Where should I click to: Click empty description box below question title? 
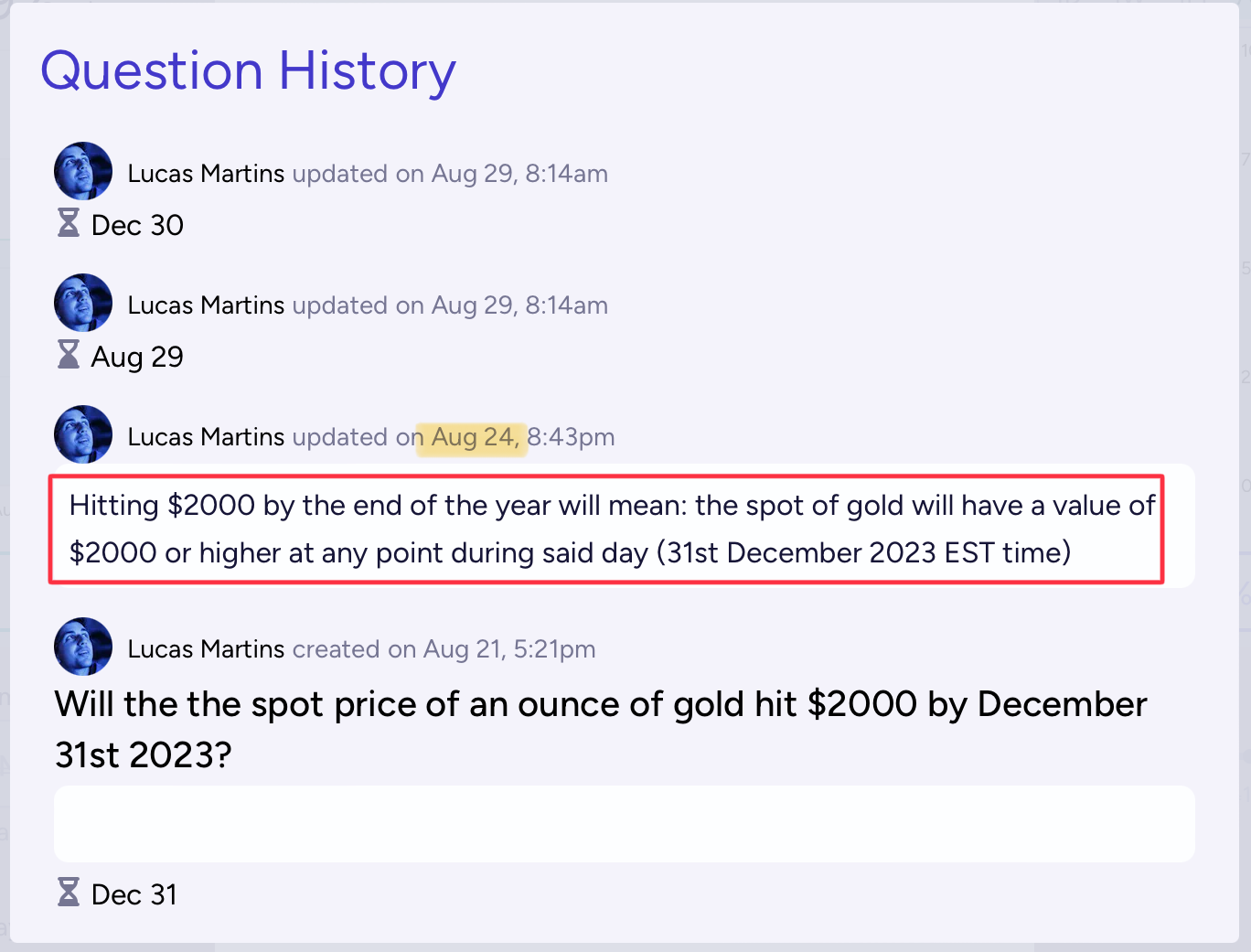pyautogui.click(x=625, y=824)
